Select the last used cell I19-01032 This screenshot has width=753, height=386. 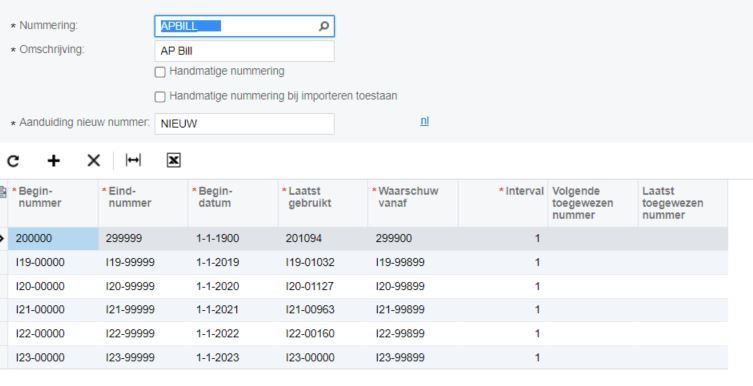point(322,263)
